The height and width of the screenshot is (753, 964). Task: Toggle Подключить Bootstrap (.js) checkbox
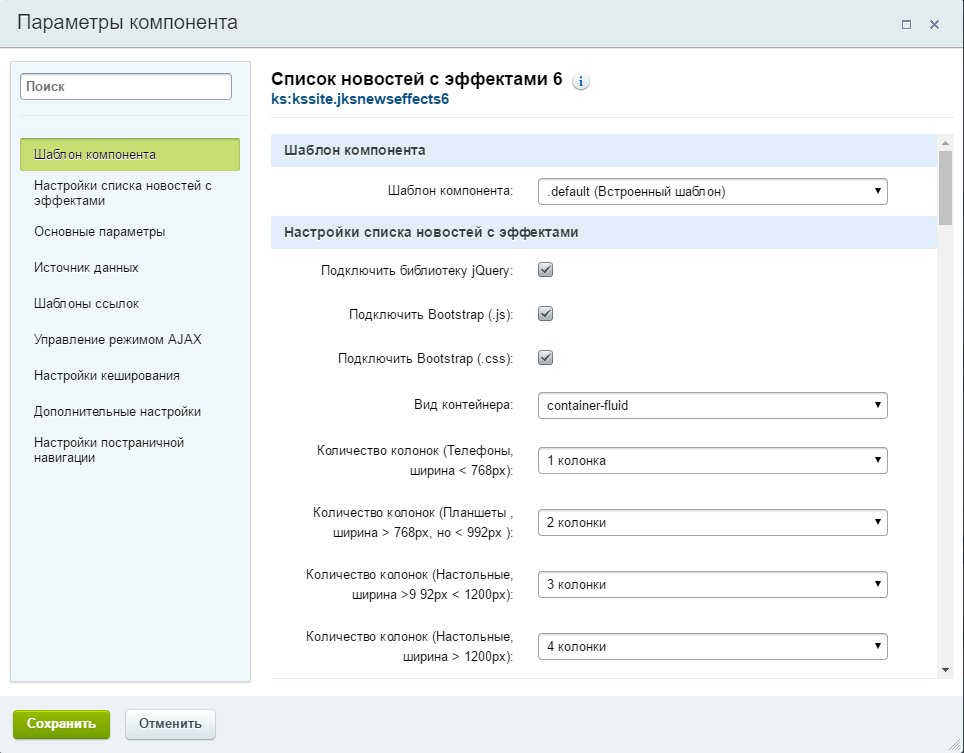coord(545,313)
